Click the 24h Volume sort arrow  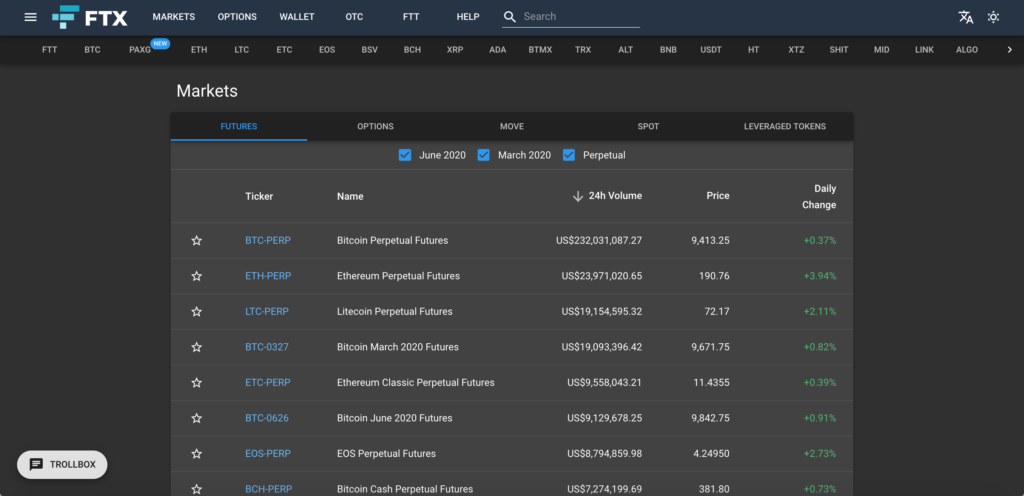pos(577,196)
